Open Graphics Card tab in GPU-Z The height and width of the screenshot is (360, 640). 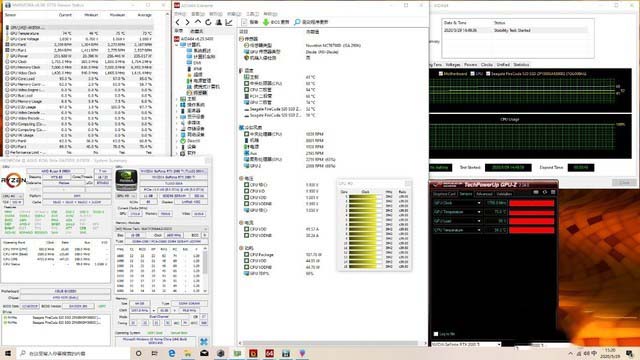click(444, 194)
